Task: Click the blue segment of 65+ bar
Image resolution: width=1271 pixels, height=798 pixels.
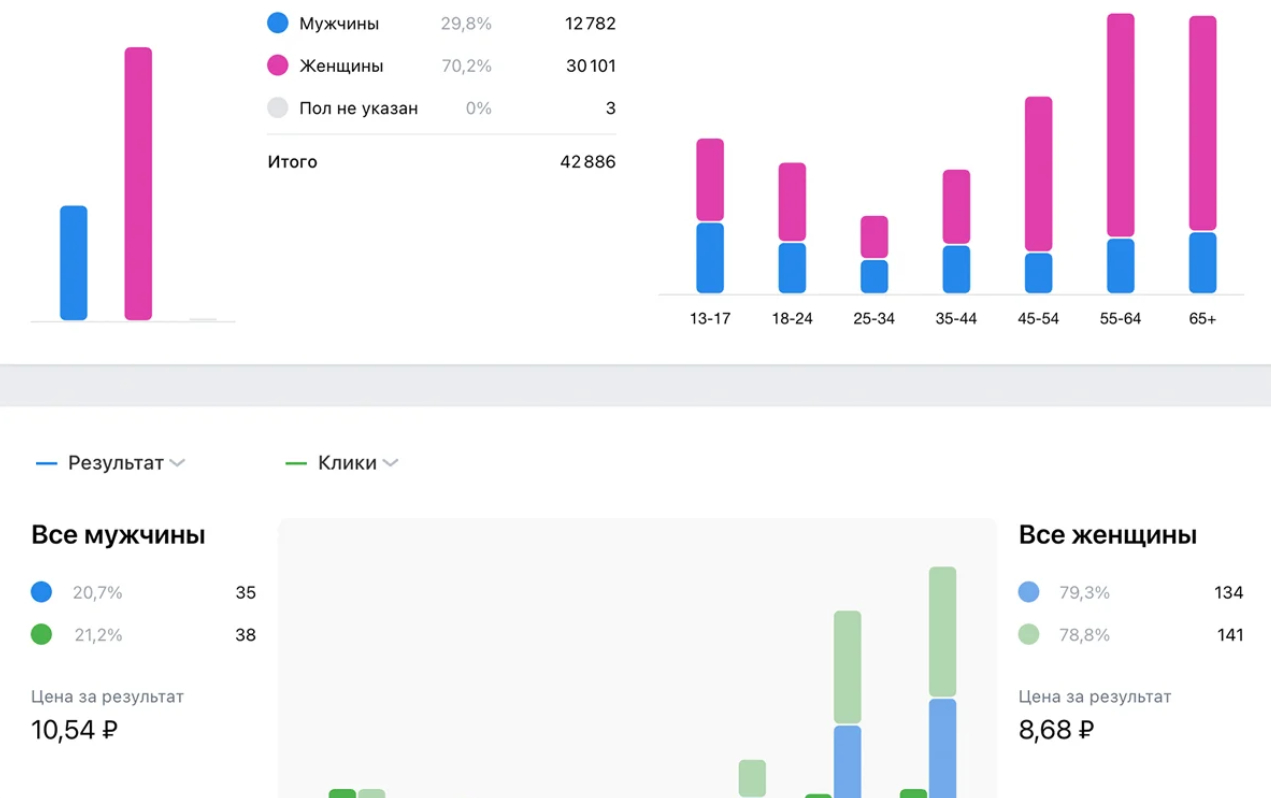Action: tap(1203, 263)
